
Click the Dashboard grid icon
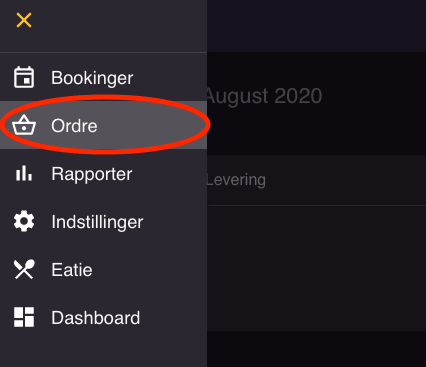(24, 317)
